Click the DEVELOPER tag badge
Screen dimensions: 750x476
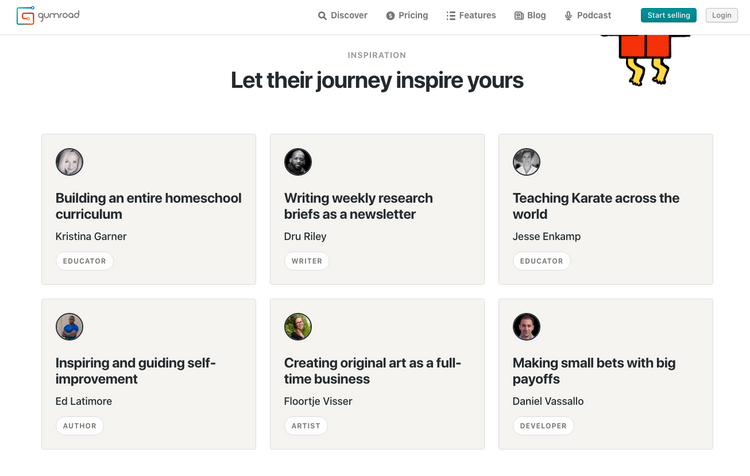(543, 426)
